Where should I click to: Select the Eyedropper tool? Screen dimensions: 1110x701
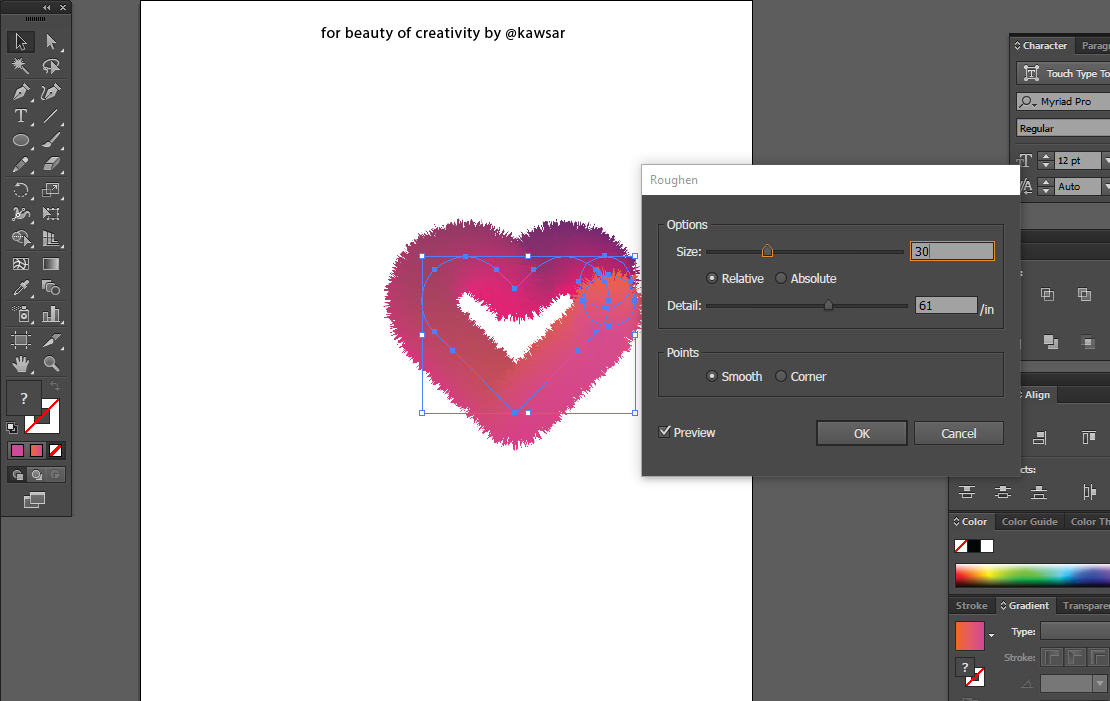point(21,288)
